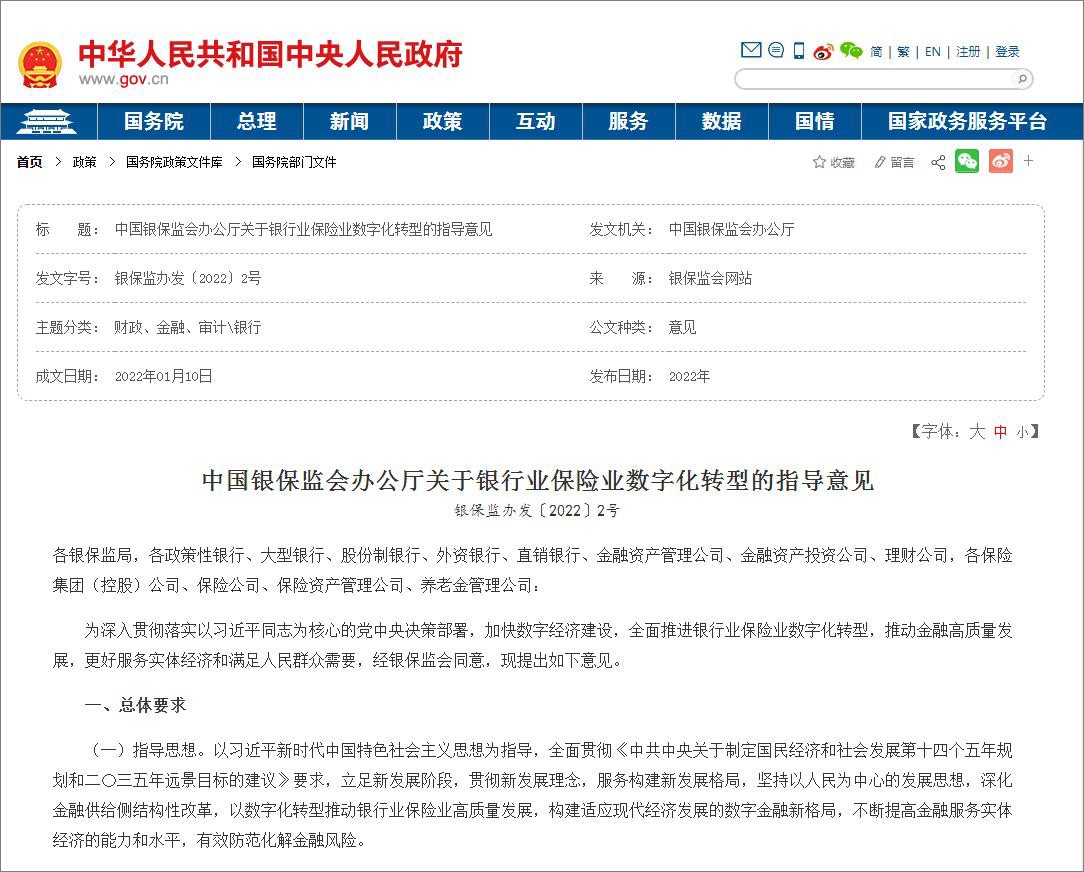Click the chat bubble icon in header
This screenshot has height=872, width=1084.
click(776, 50)
